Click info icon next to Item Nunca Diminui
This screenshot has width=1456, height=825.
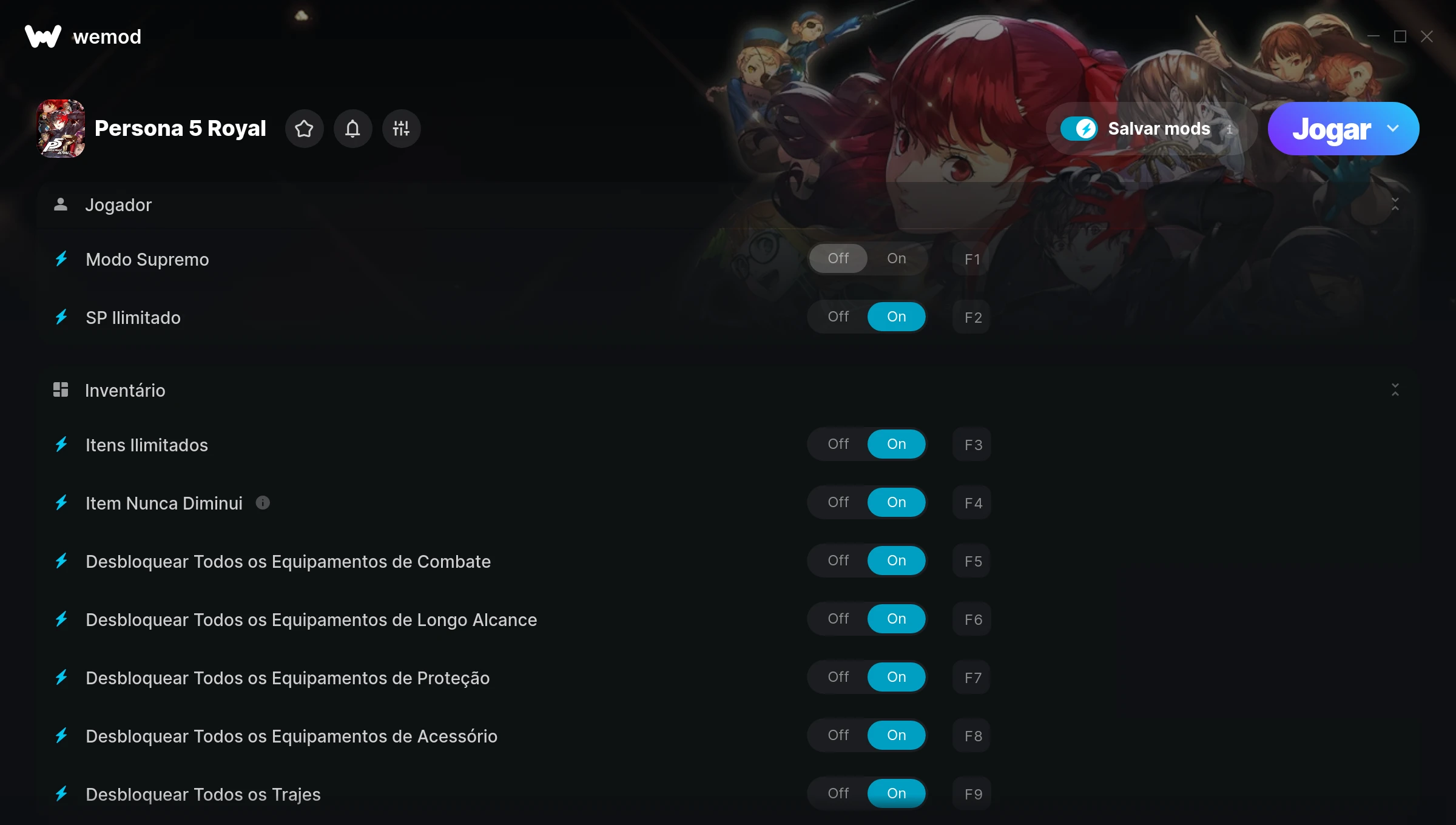point(263,503)
